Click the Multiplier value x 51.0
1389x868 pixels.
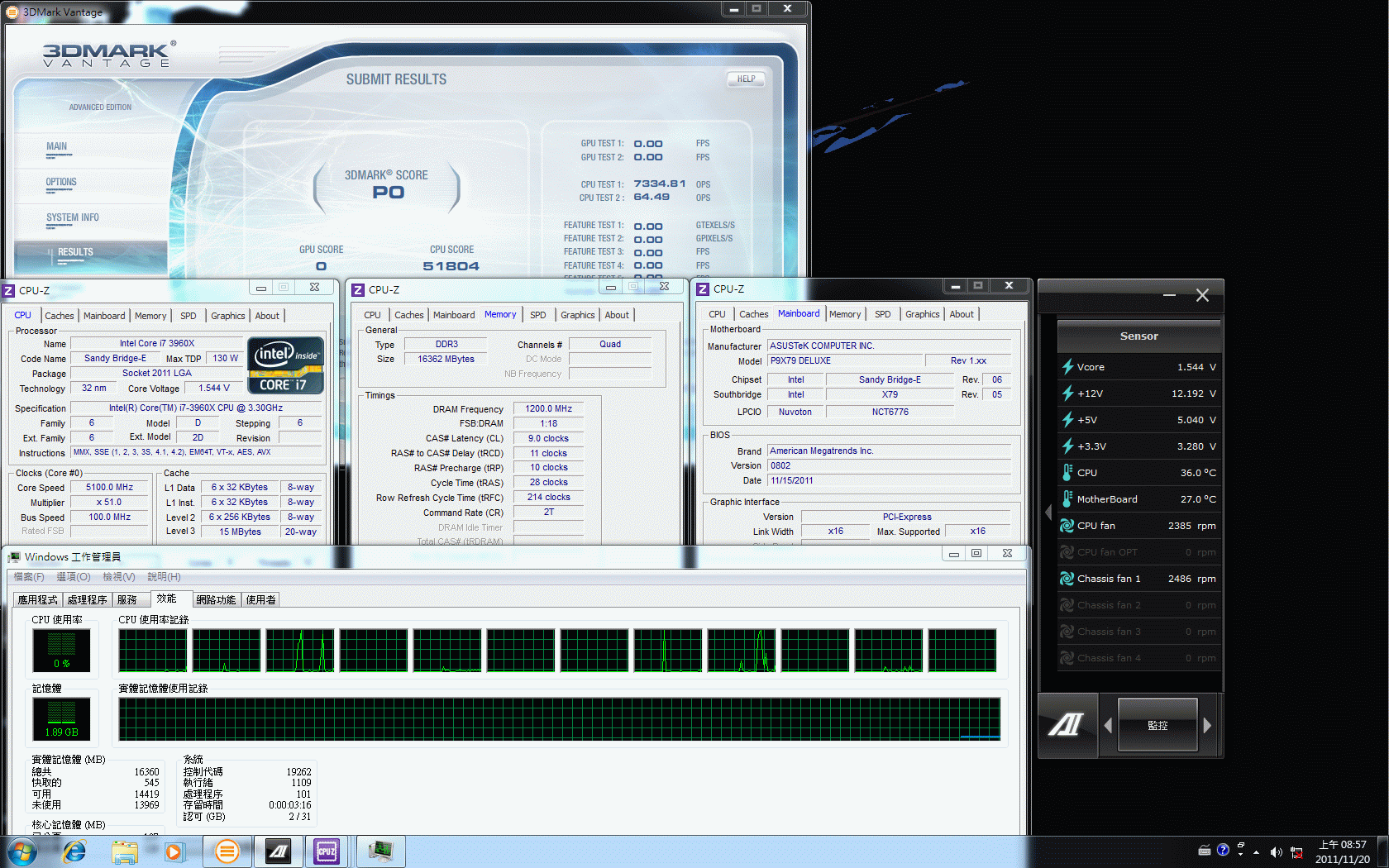pyautogui.click(x=110, y=503)
